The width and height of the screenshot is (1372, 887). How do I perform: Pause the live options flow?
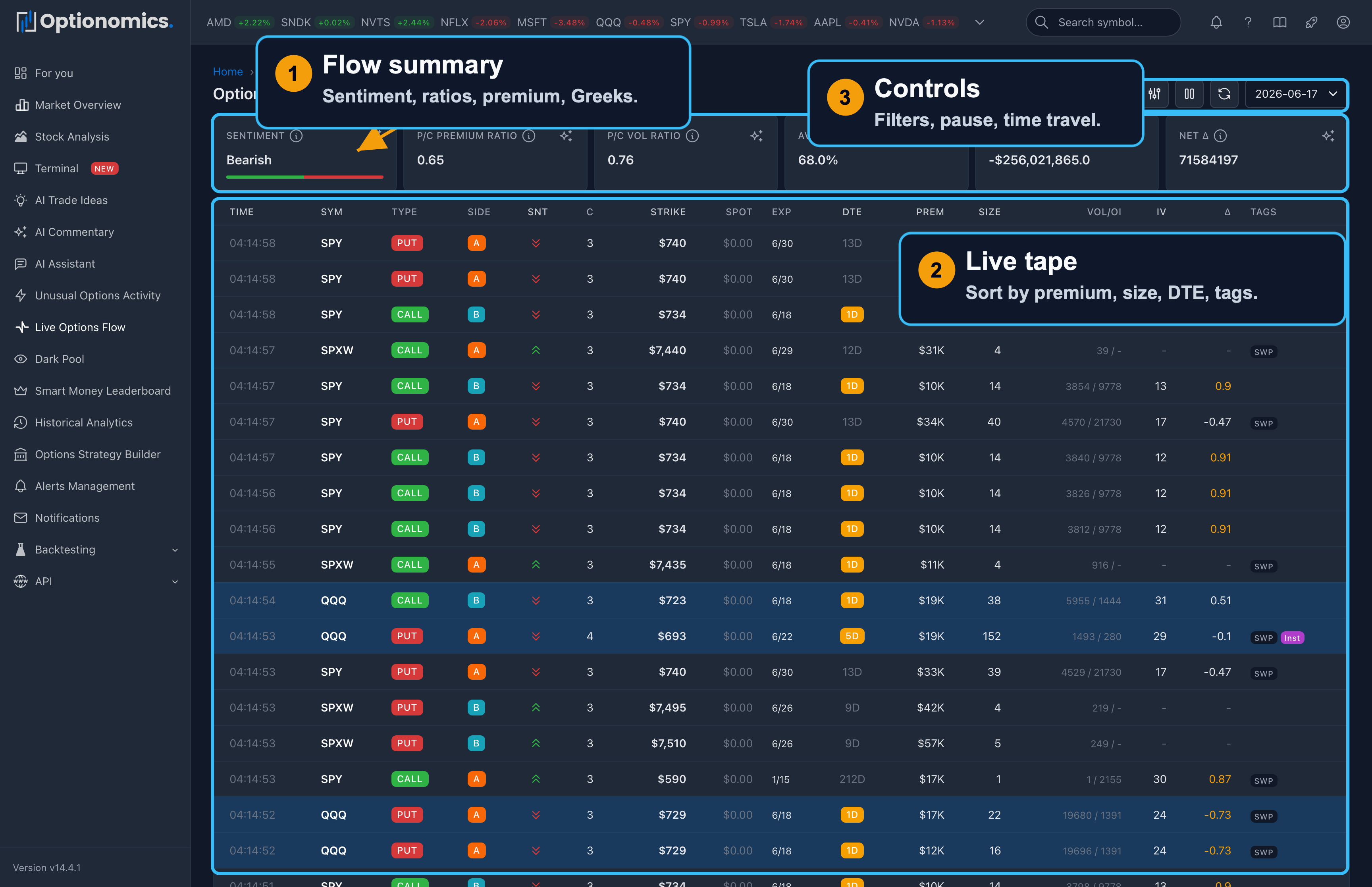1189,94
